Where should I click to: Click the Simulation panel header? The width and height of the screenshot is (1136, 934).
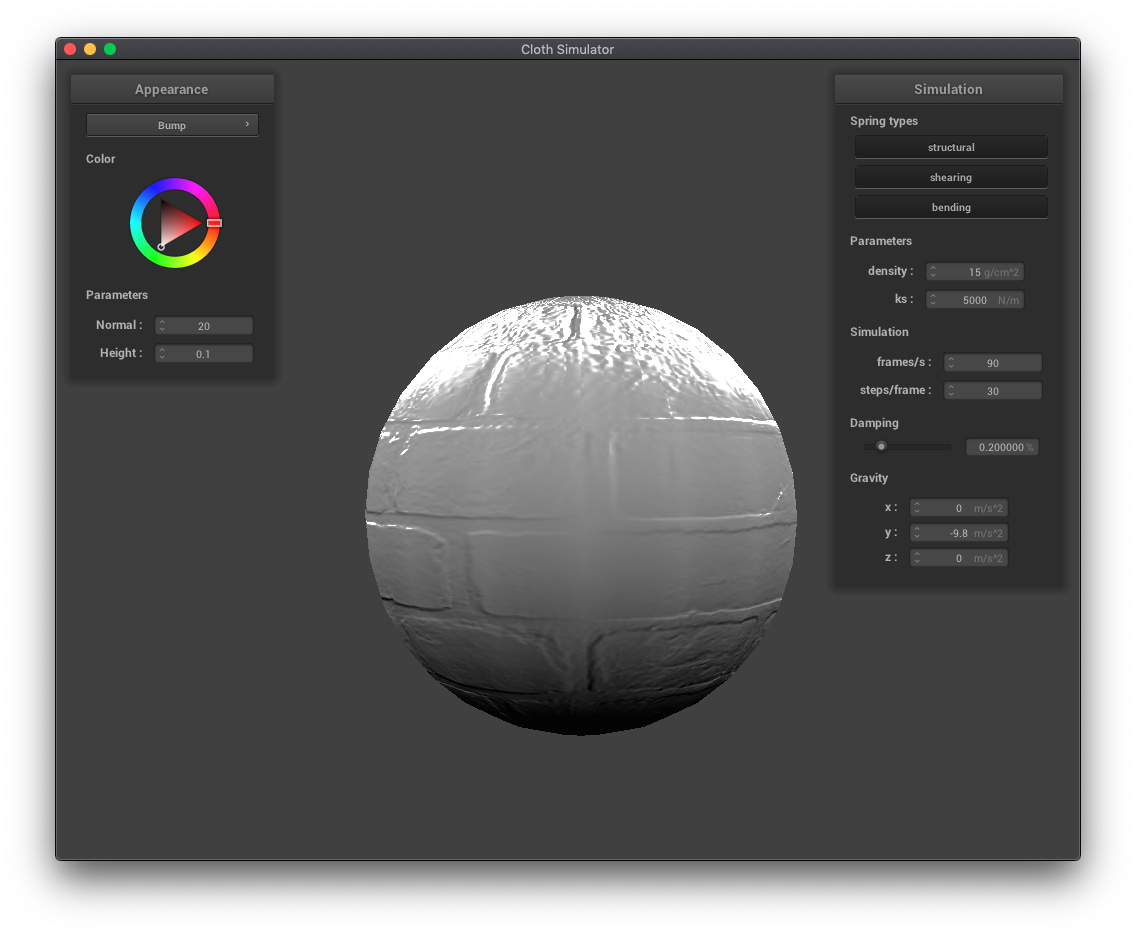[x=948, y=89]
